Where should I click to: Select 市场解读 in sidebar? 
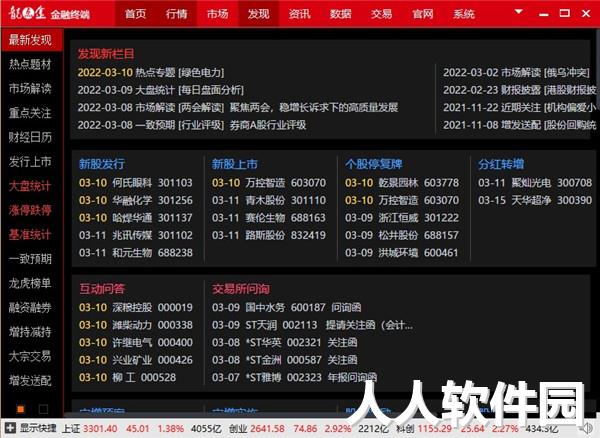(30, 88)
